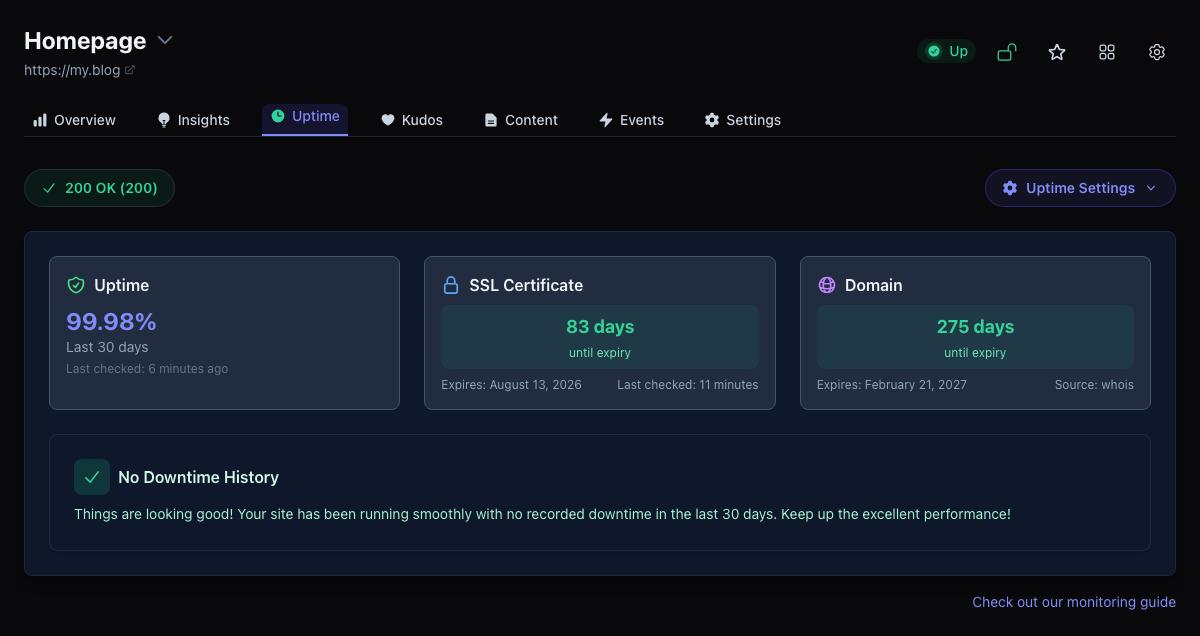Image resolution: width=1200 pixels, height=636 pixels.
Task: Switch to the Insights tab
Action: point(194,120)
